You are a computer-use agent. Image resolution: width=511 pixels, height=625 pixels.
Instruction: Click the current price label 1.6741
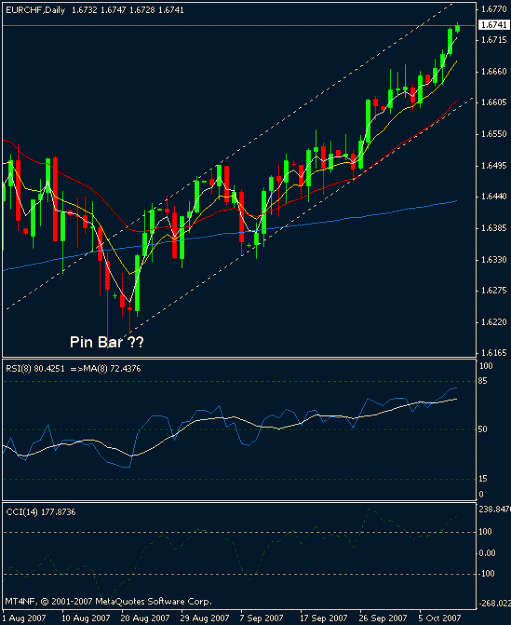(x=494, y=25)
